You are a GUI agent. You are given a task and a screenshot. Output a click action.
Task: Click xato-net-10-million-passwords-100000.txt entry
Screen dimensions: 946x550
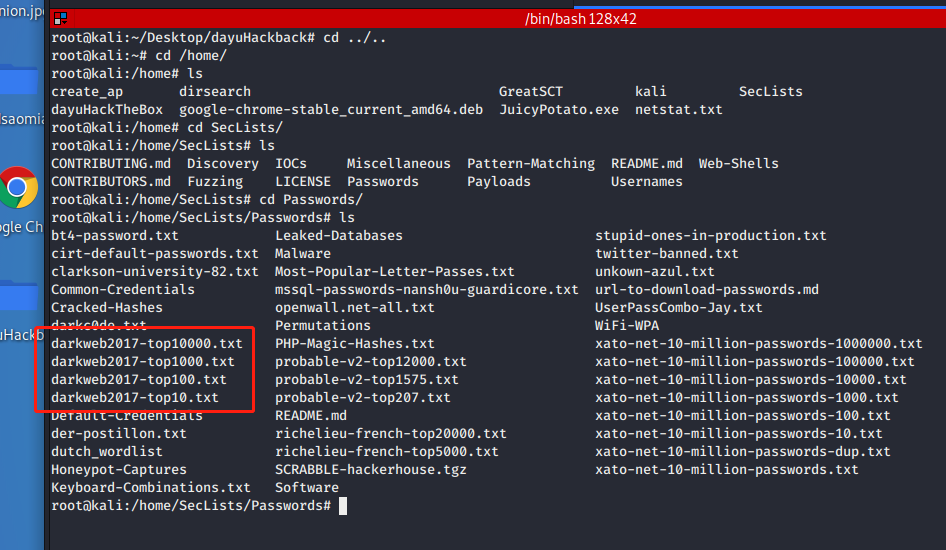(755, 362)
